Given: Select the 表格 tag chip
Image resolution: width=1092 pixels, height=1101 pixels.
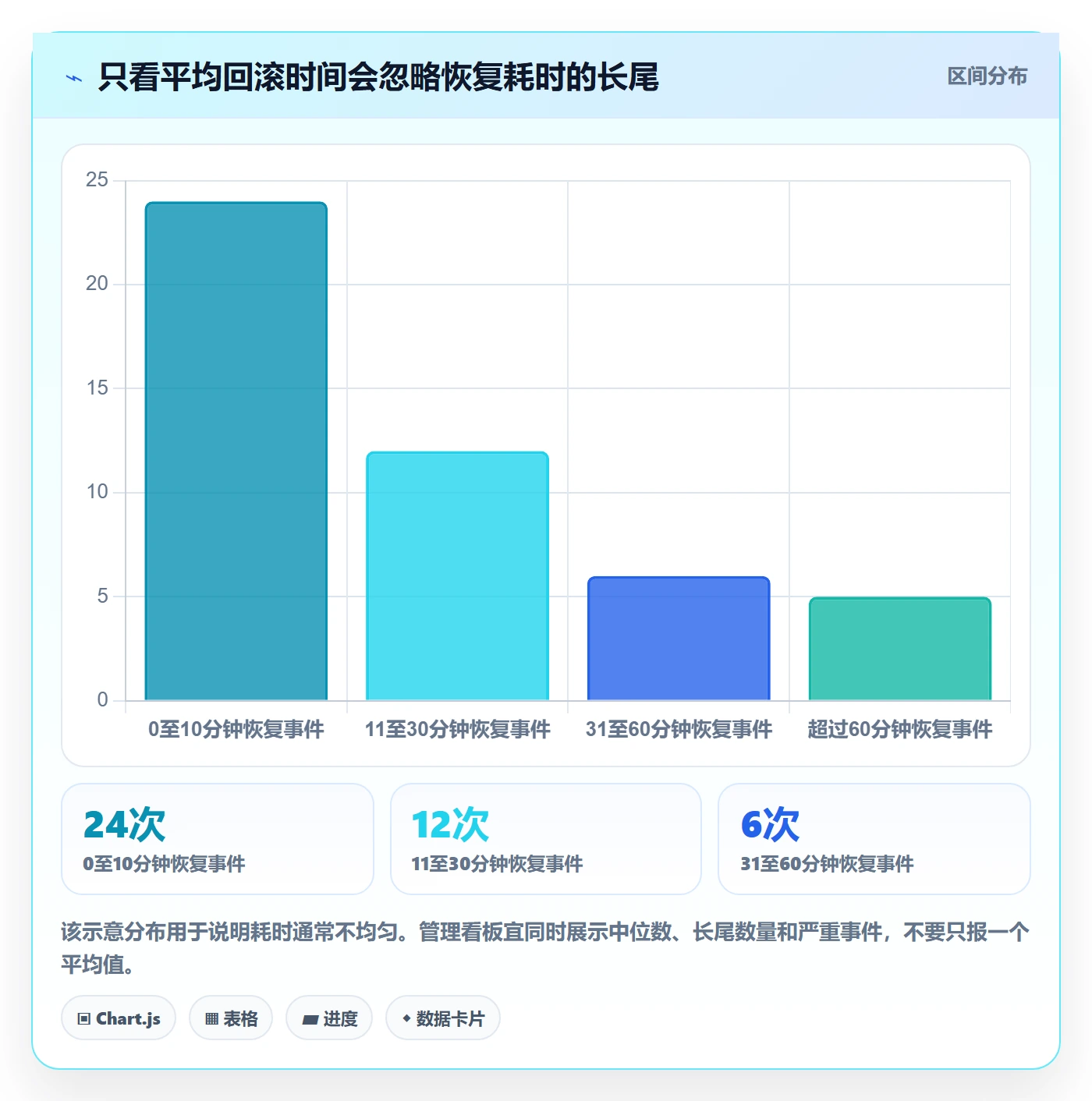Looking at the screenshot, I should [x=231, y=1018].
